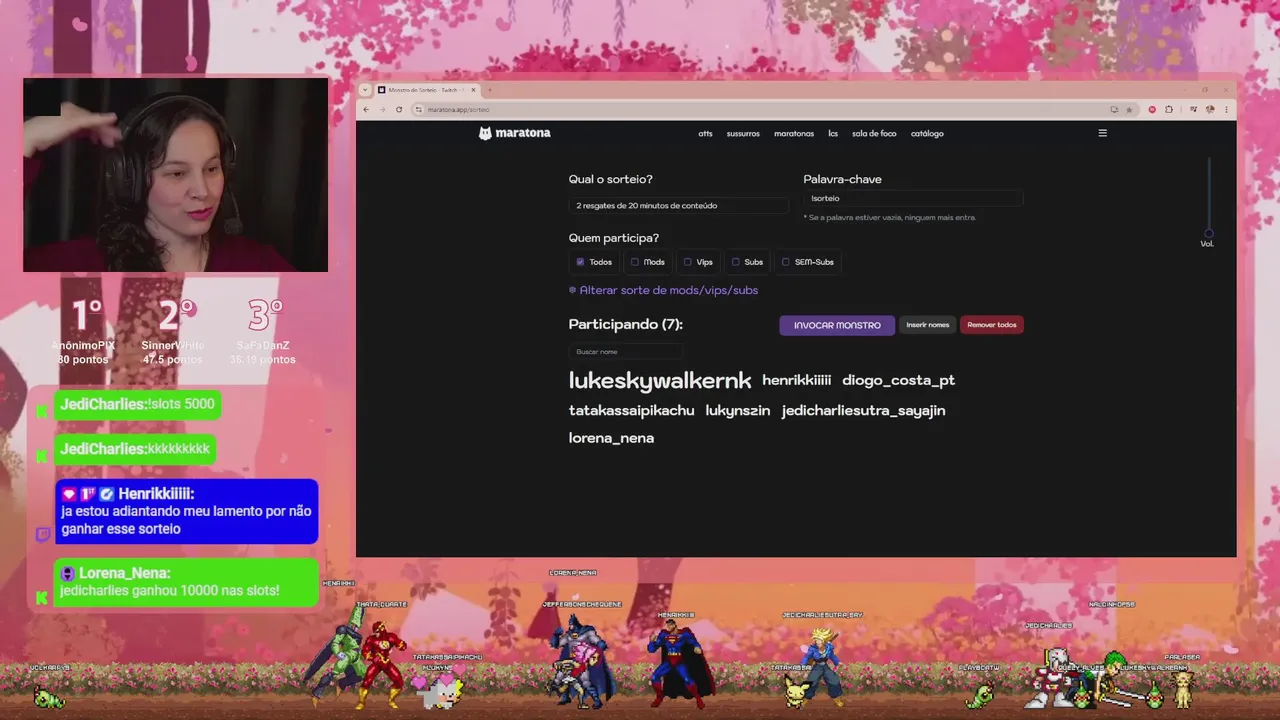1280x720 pixels.
Task: Open the lcs menu item
Action: 833,133
